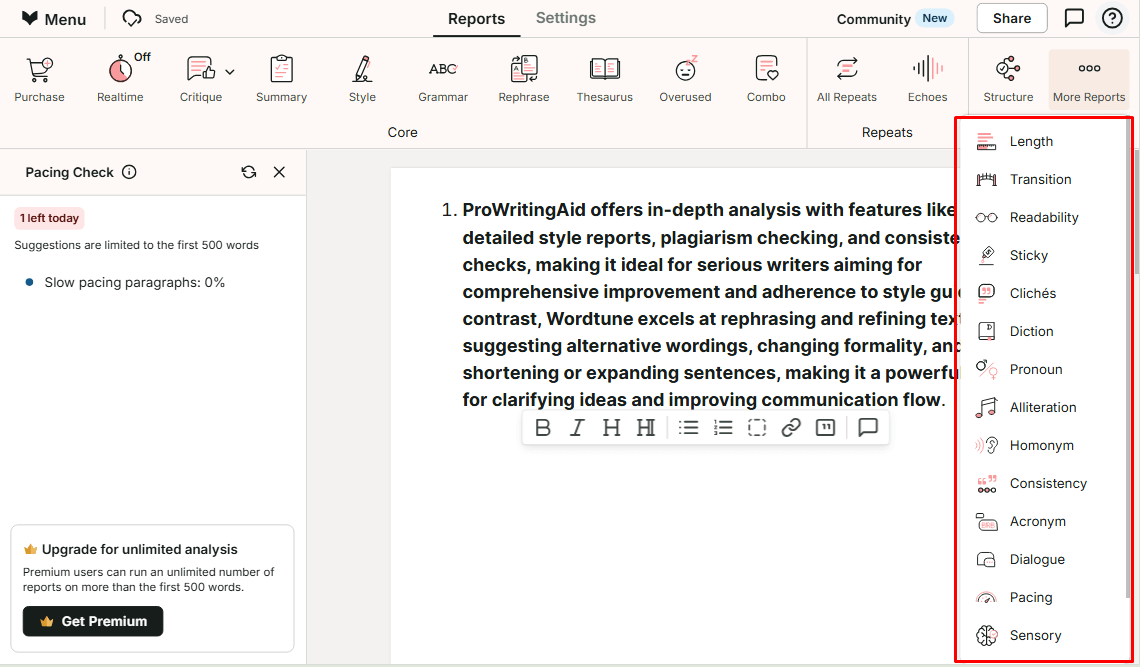The height and width of the screenshot is (667, 1140).
Task: Open the Purchase cart report icon
Action: click(x=39, y=80)
